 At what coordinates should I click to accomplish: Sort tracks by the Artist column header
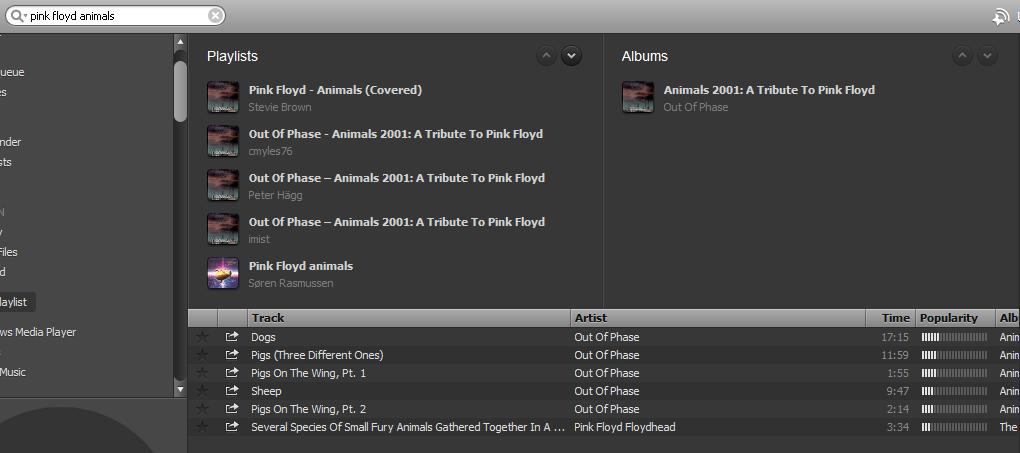590,318
